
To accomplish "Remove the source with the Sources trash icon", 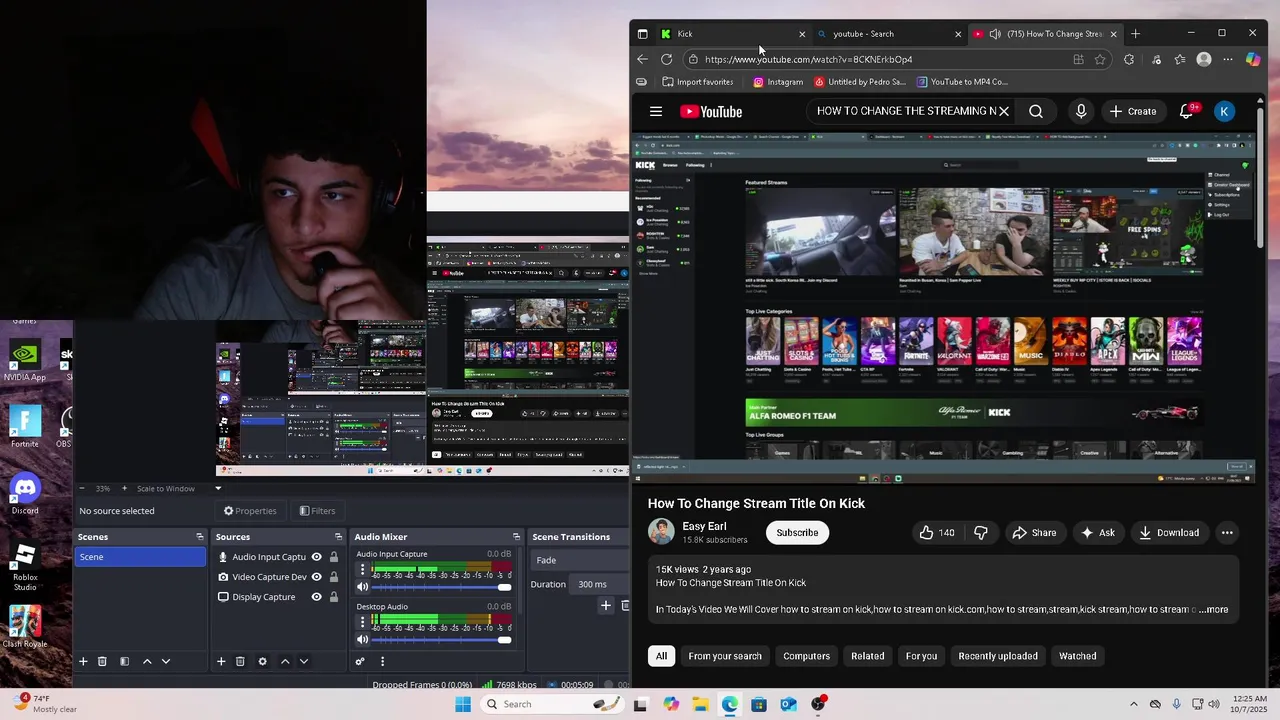I will coord(240,661).
